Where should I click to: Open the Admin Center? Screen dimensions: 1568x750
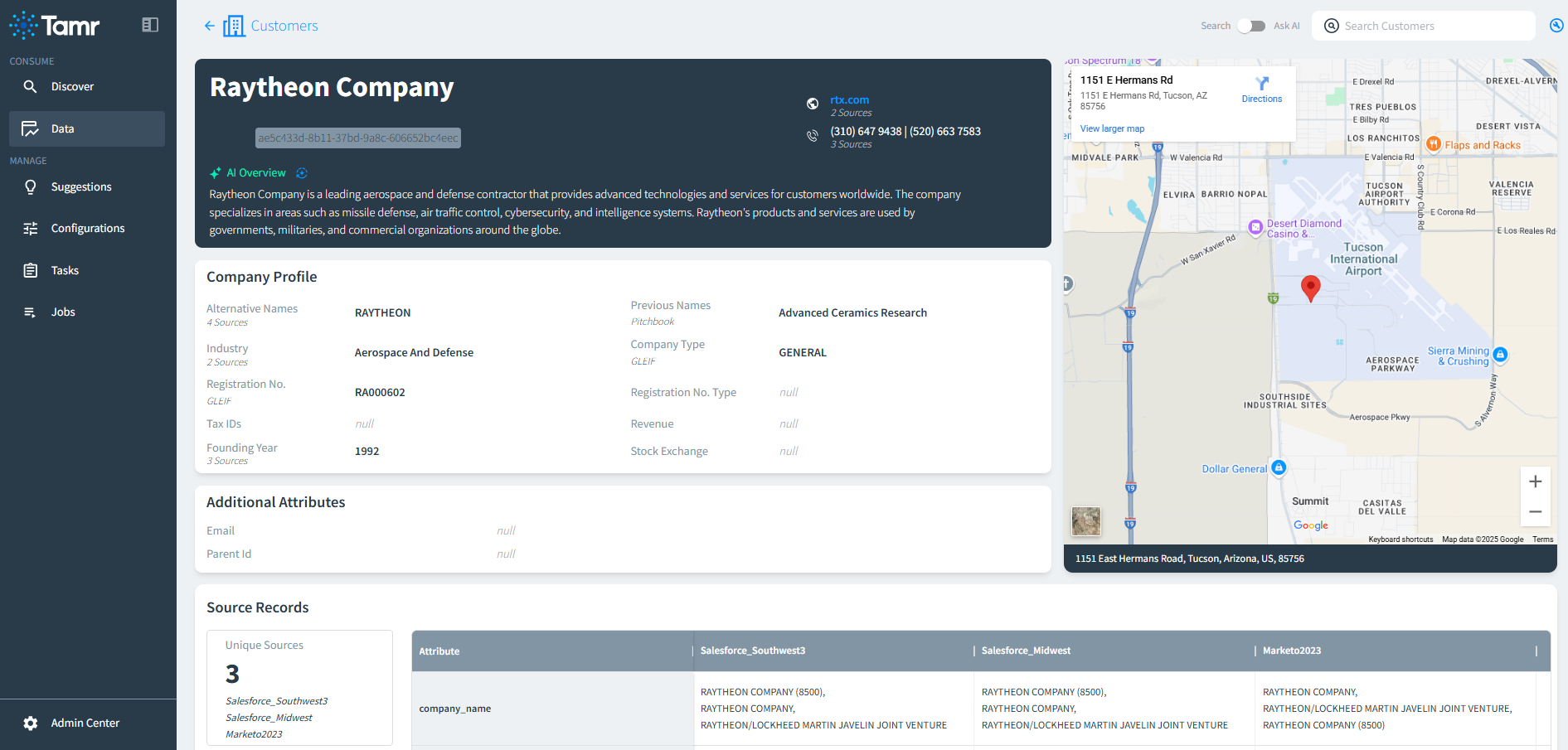click(87, 723)
